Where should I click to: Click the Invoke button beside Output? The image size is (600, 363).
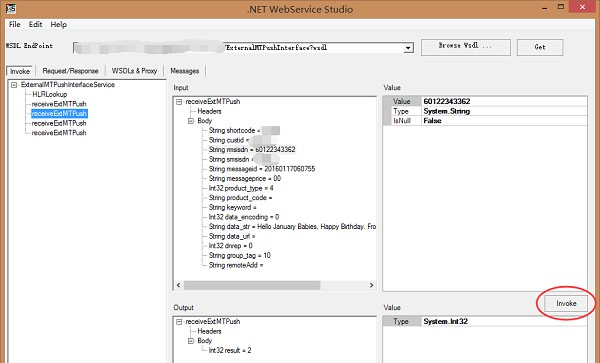(x=566, y=303)
